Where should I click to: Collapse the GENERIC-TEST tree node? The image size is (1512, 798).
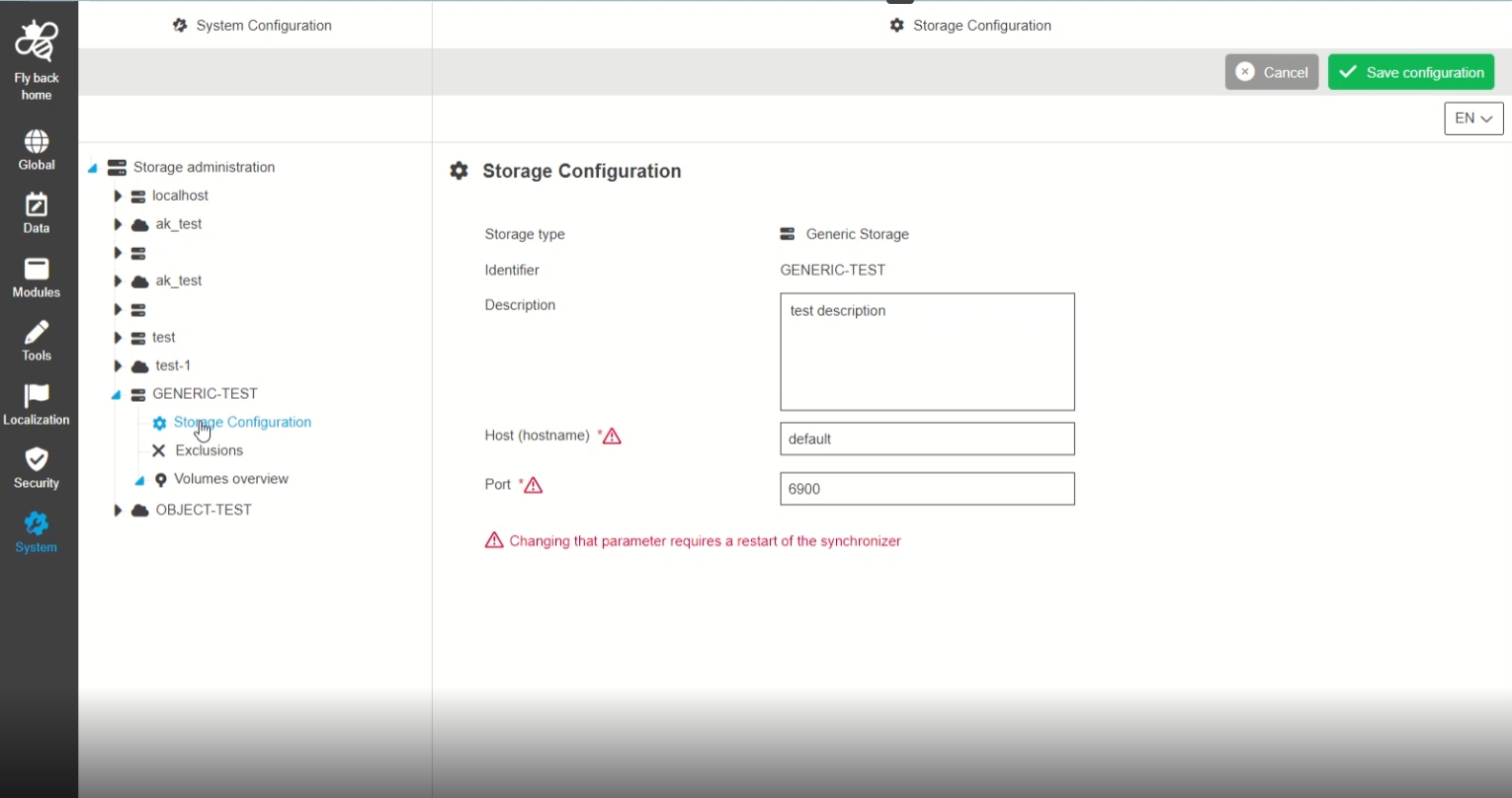[117, 394]
